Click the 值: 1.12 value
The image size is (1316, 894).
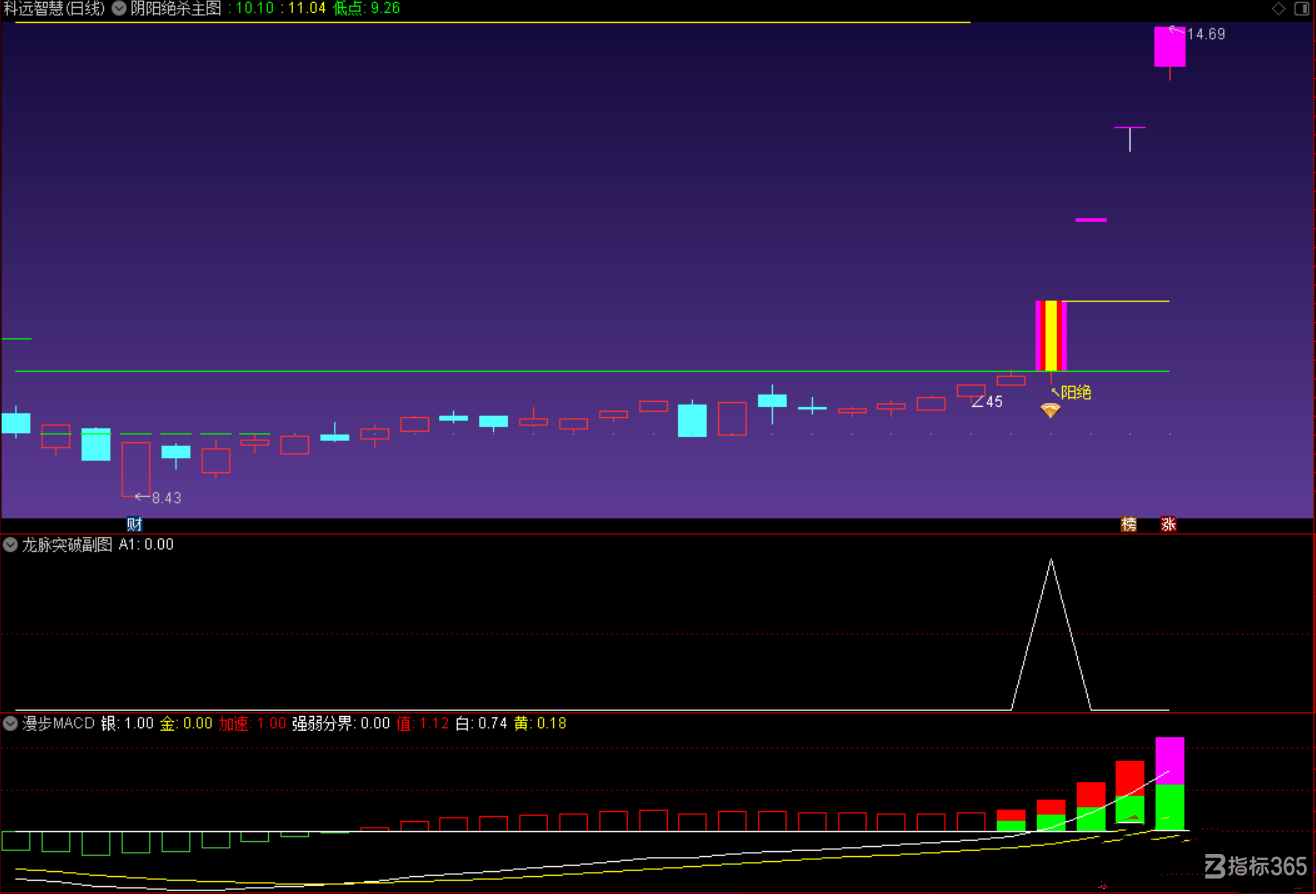[x=423, y=723]
